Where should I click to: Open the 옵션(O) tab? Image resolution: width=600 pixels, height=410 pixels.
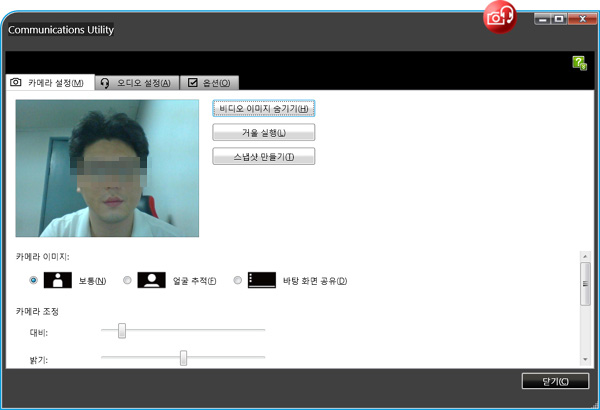click(209, 83)
